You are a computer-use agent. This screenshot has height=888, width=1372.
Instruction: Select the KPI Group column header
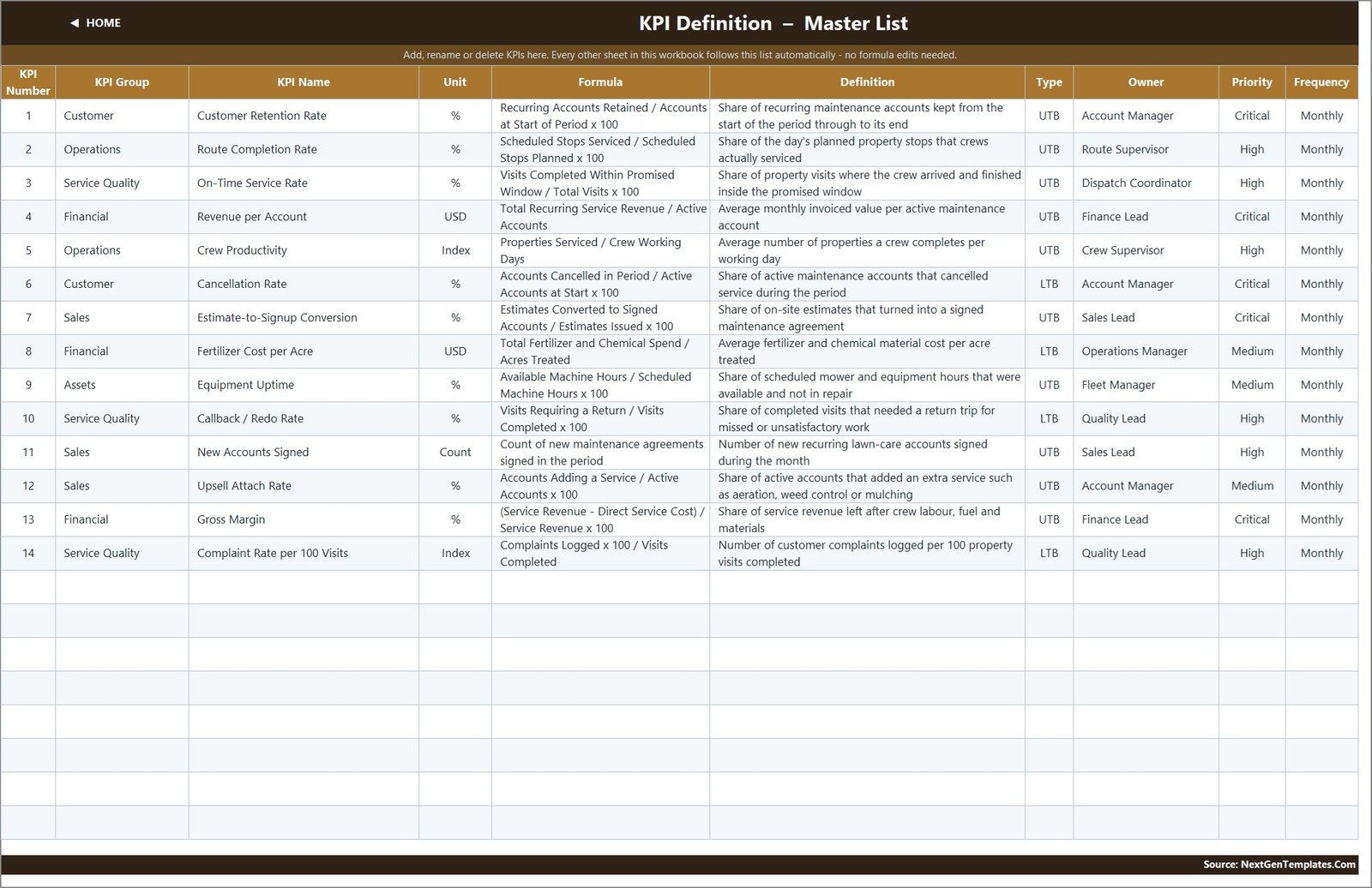(x=122, y=82)
